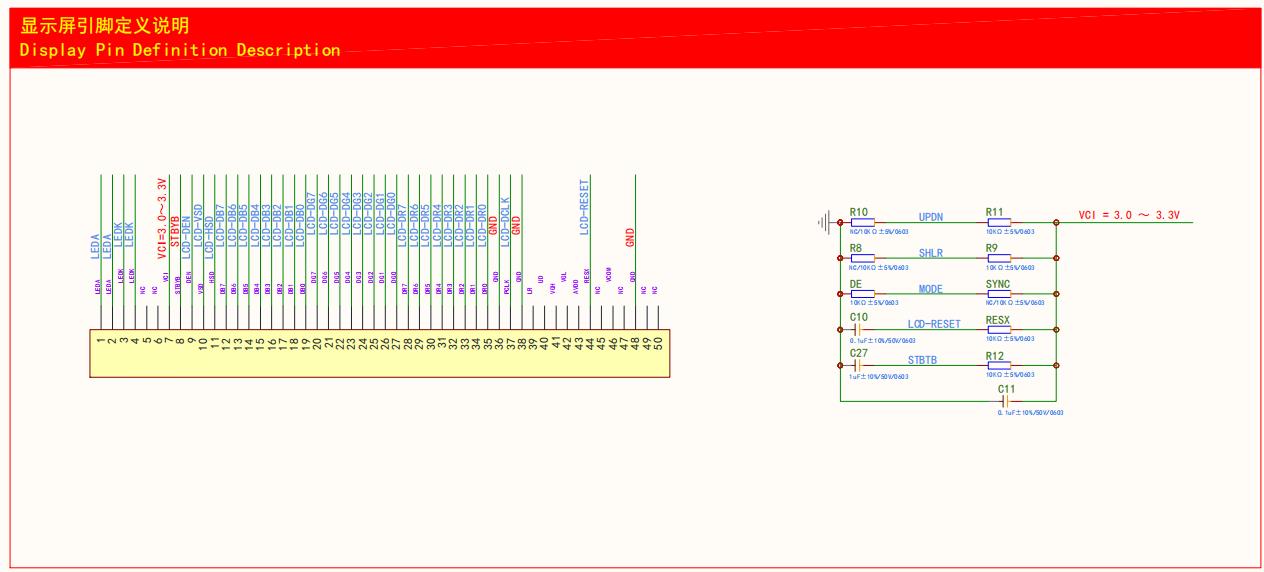Viewport: 1264px width, 572px height.
Task: Select the R11 resistor symbol
Action: click(x=998, y=223)
